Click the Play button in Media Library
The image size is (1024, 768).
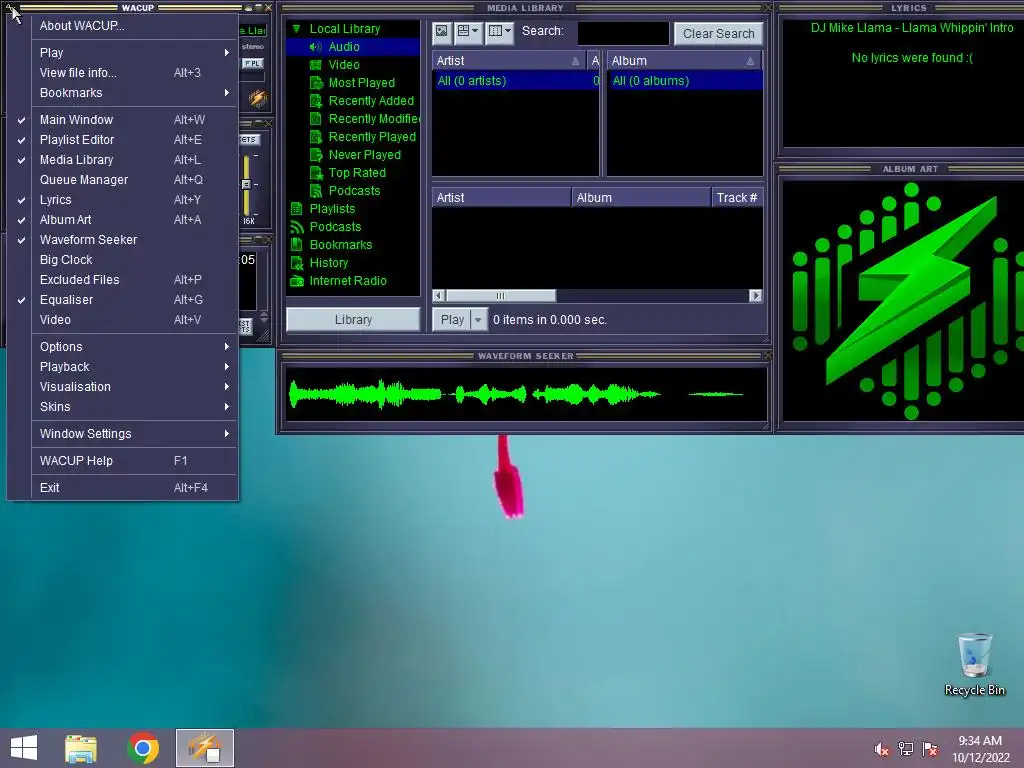(x=452, y=320)
